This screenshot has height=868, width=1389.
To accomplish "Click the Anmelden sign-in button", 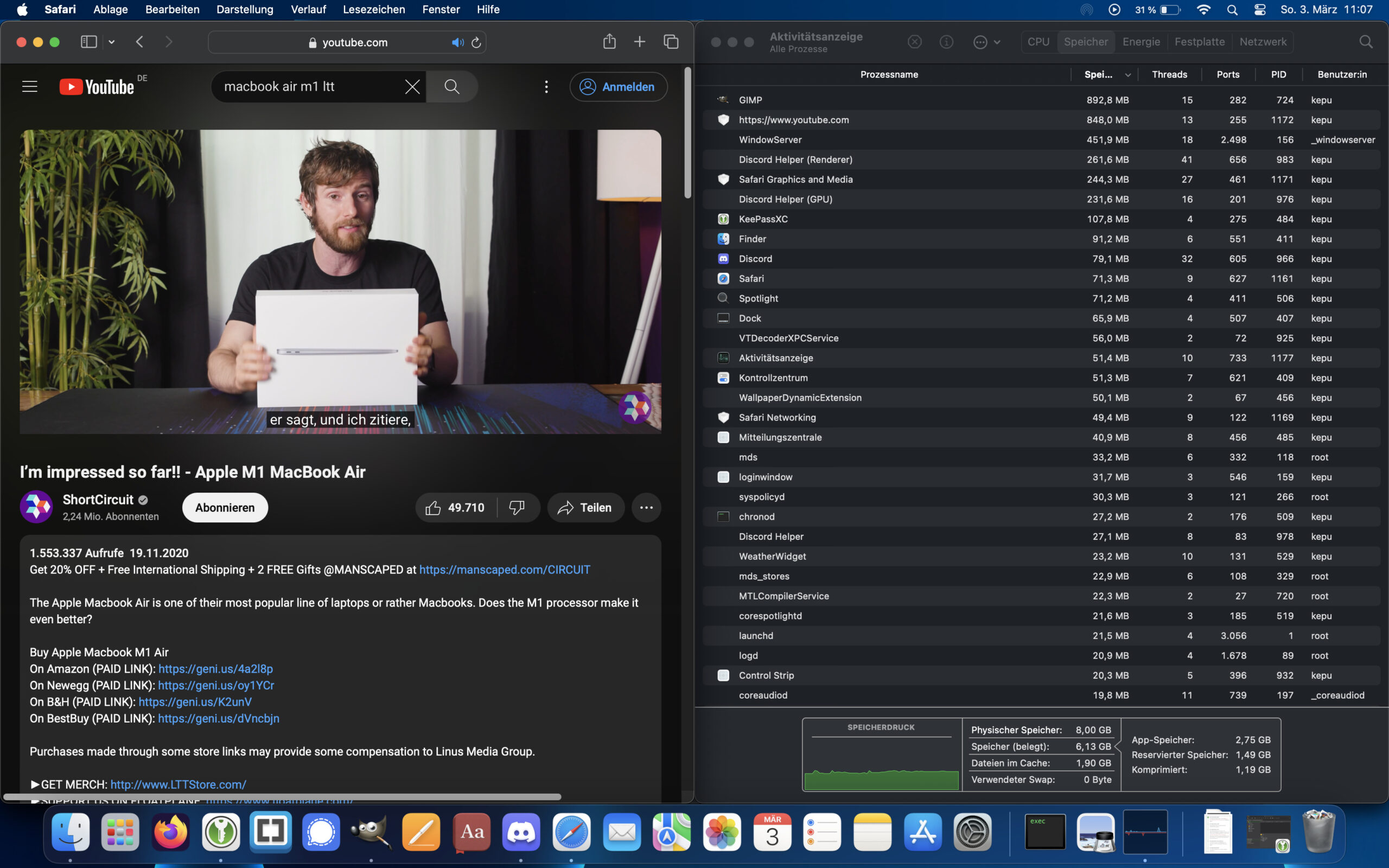I will coord(618,87).
